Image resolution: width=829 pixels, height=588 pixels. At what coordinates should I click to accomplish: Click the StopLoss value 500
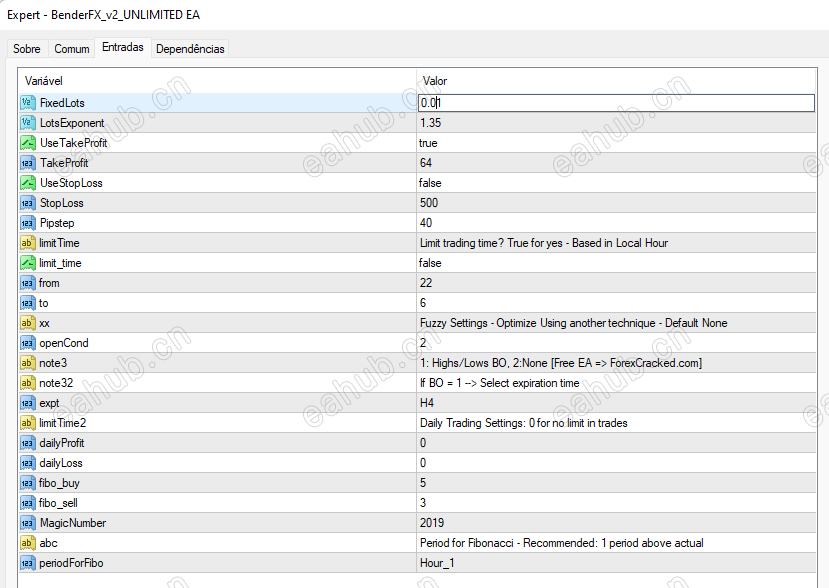pos(429,203)
